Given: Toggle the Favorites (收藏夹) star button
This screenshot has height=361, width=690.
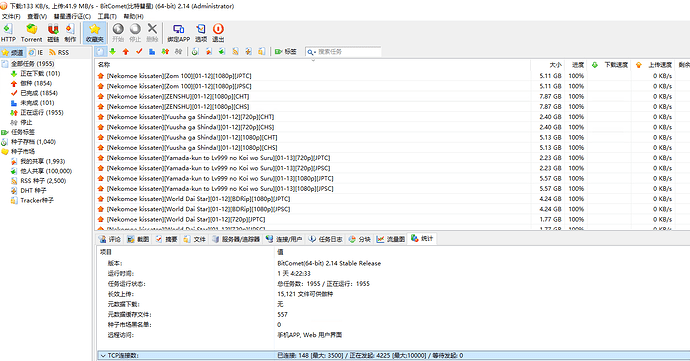Looking at the screenshot, I should click(x=95, y=33).
